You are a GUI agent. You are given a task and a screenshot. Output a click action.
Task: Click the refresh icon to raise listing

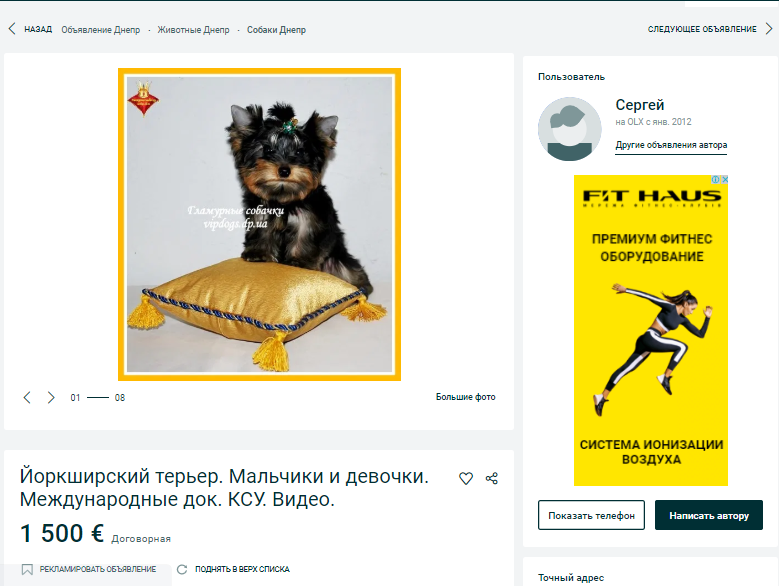pyautogui.click(x=182, y=569)
